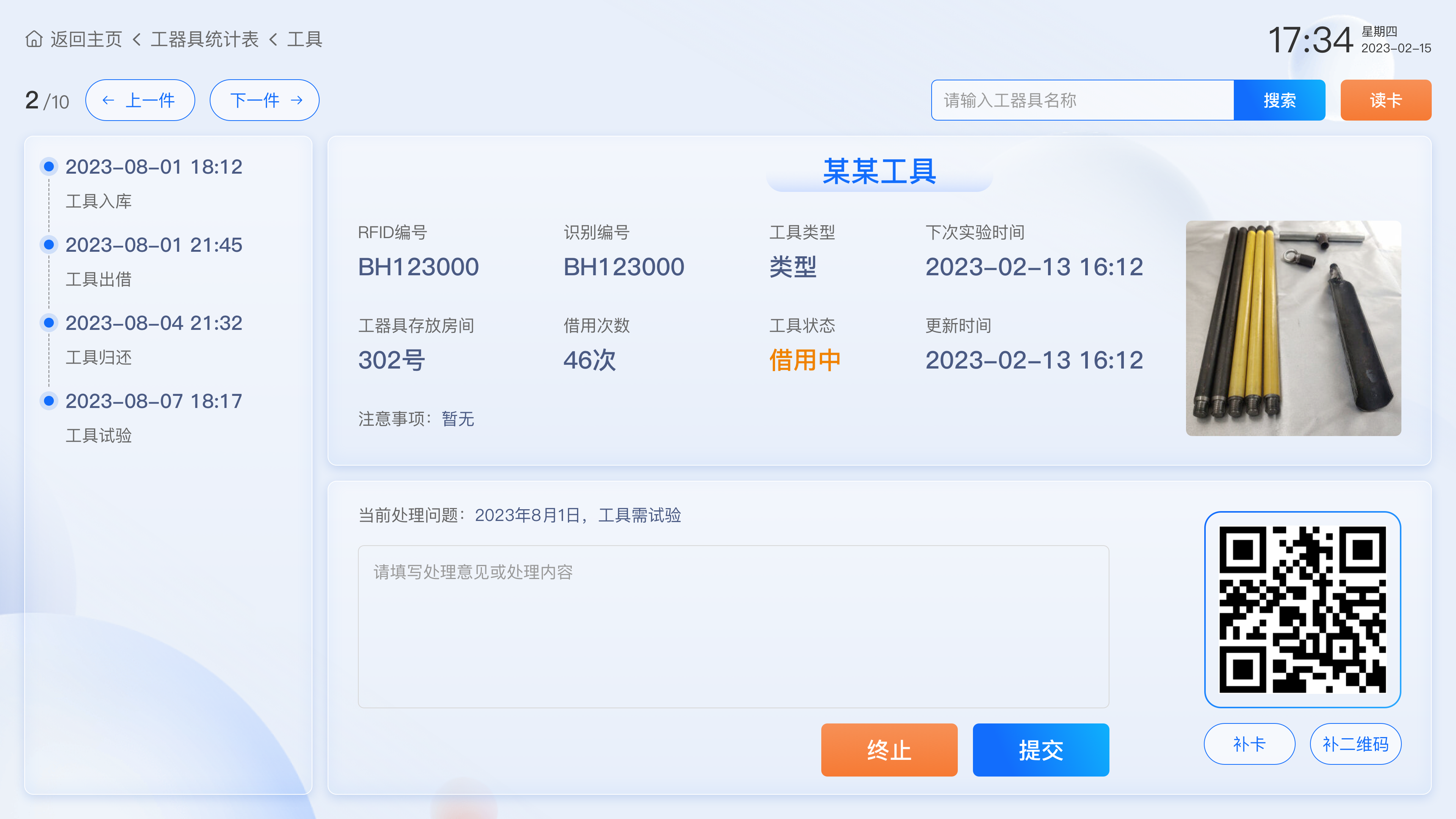Select timeline dot for 2023-08-01 18:12
The height and width of the screenshot is (819, 1456).
[49, 167]
